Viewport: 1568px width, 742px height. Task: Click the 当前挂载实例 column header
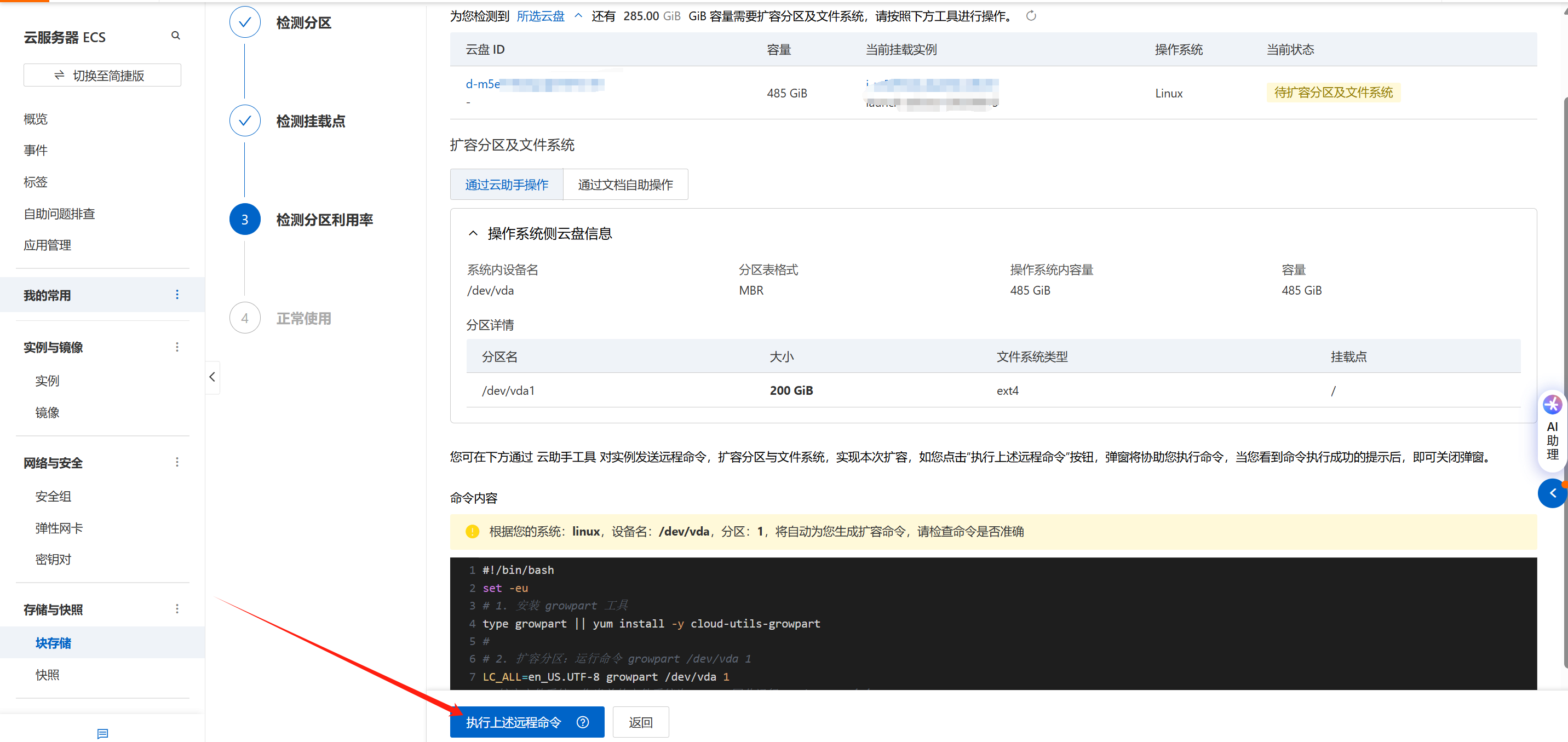click(901, 49)
